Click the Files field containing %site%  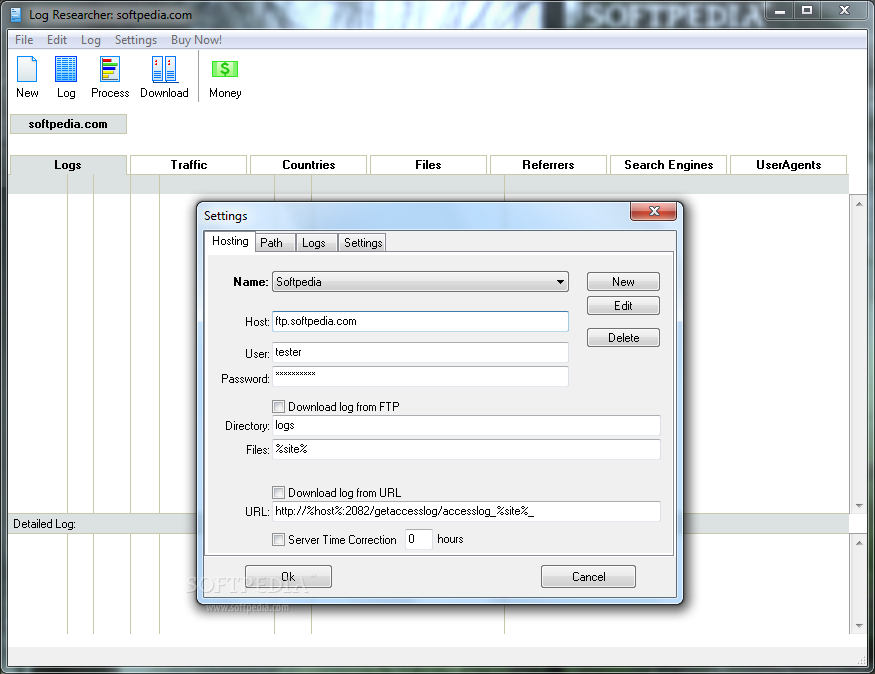coord(466,449)
